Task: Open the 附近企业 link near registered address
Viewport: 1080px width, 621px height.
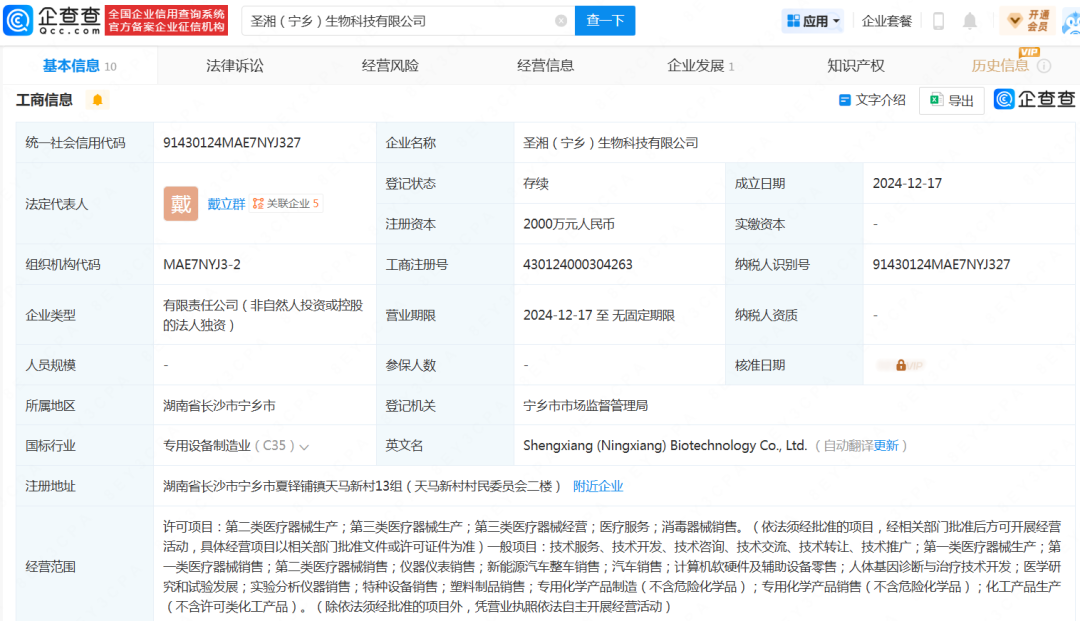Action: [599, 486]
